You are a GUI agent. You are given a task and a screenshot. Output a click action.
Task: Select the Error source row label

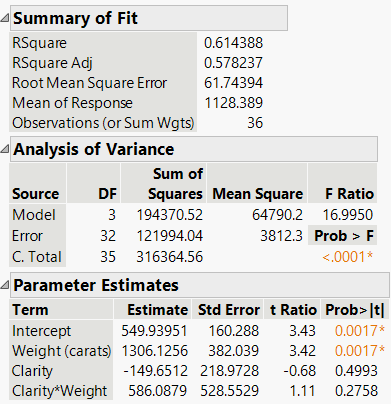[x=27, y=236]
